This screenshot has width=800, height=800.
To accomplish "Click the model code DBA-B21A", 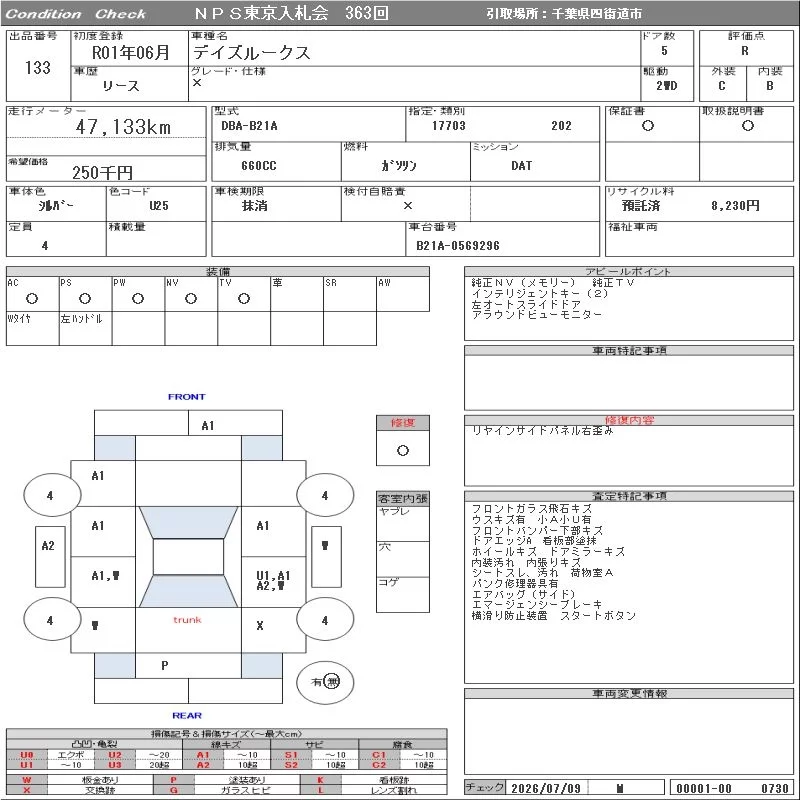I will tap(249, 126).
